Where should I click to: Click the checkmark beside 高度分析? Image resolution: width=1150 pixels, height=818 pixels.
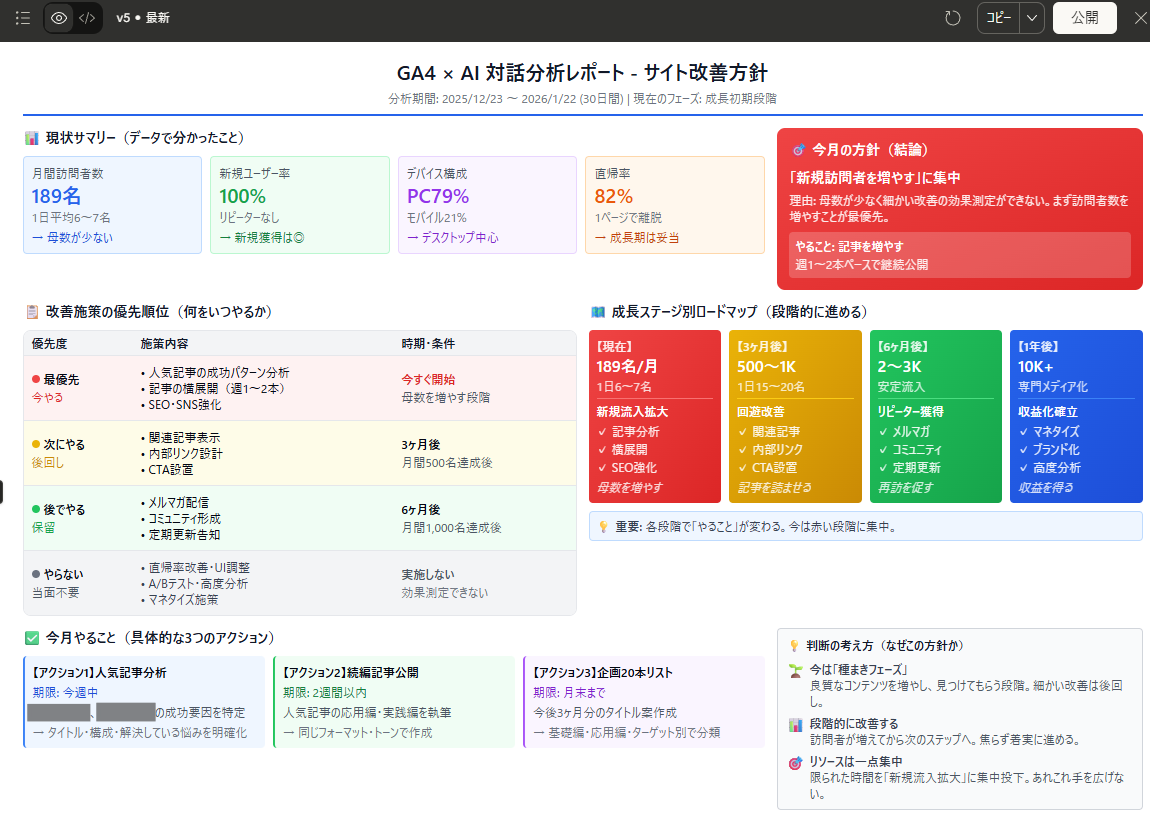[1023, 468]
